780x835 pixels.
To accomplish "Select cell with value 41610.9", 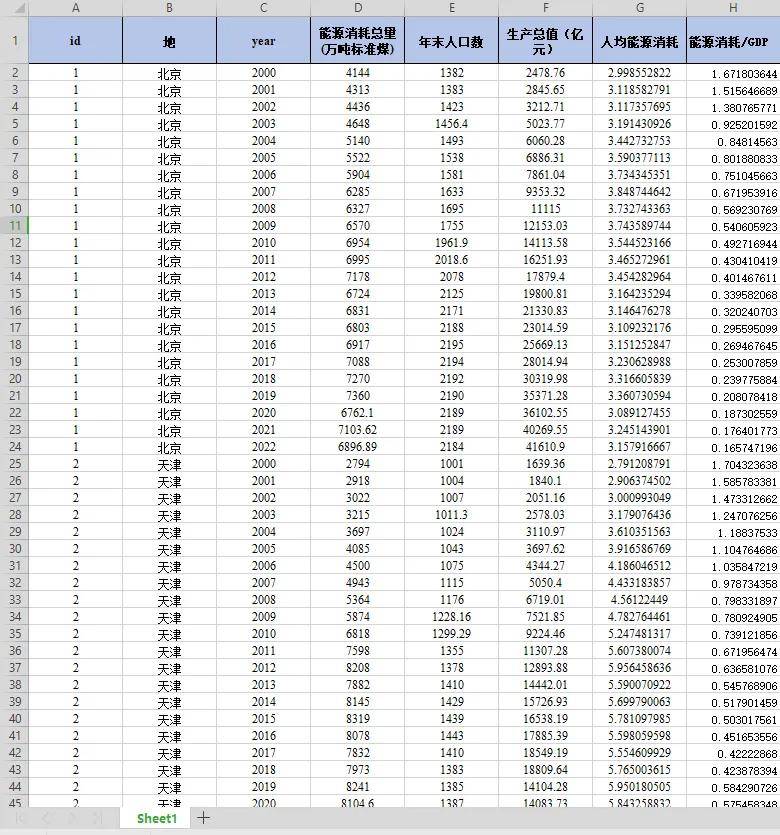I will pos(546,447).
